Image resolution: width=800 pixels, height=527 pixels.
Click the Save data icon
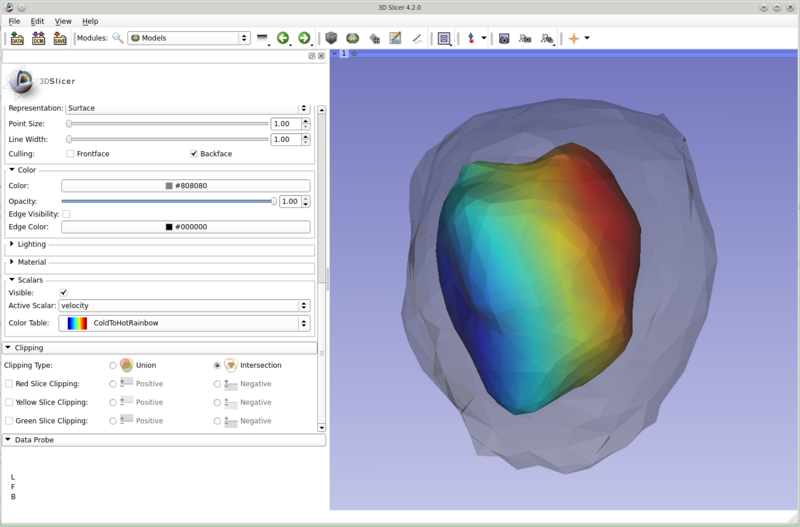coord(60,39)
